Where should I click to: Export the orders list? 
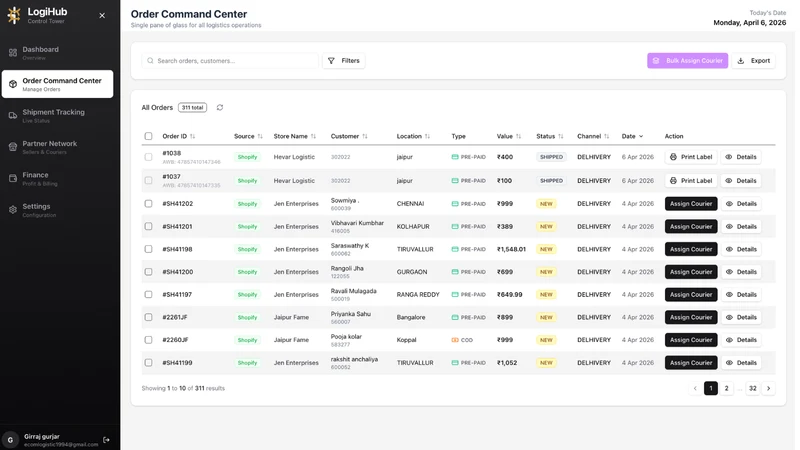coord(754,61)
